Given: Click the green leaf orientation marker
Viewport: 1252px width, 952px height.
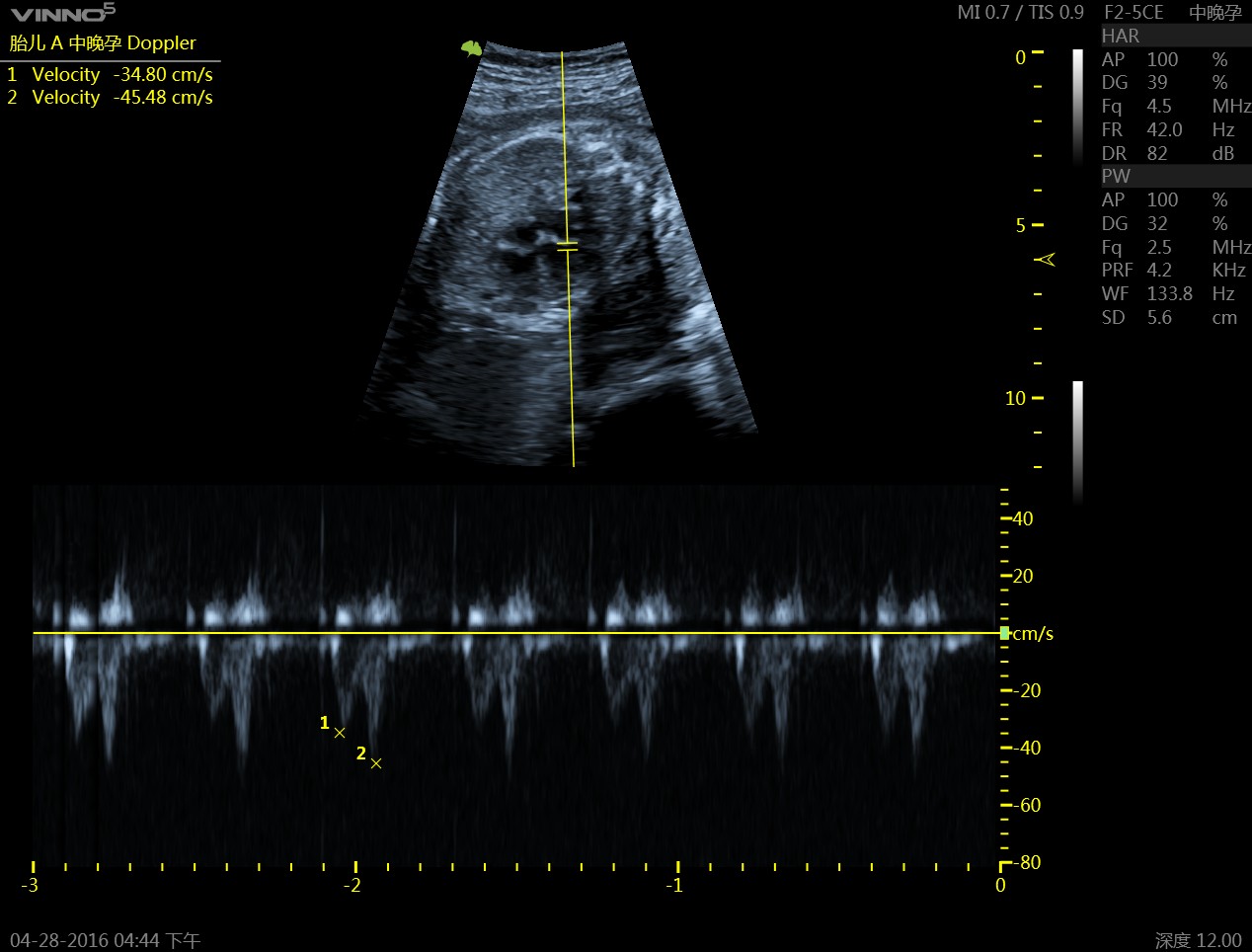Looking at the screenshot, I should click(472, 47).
